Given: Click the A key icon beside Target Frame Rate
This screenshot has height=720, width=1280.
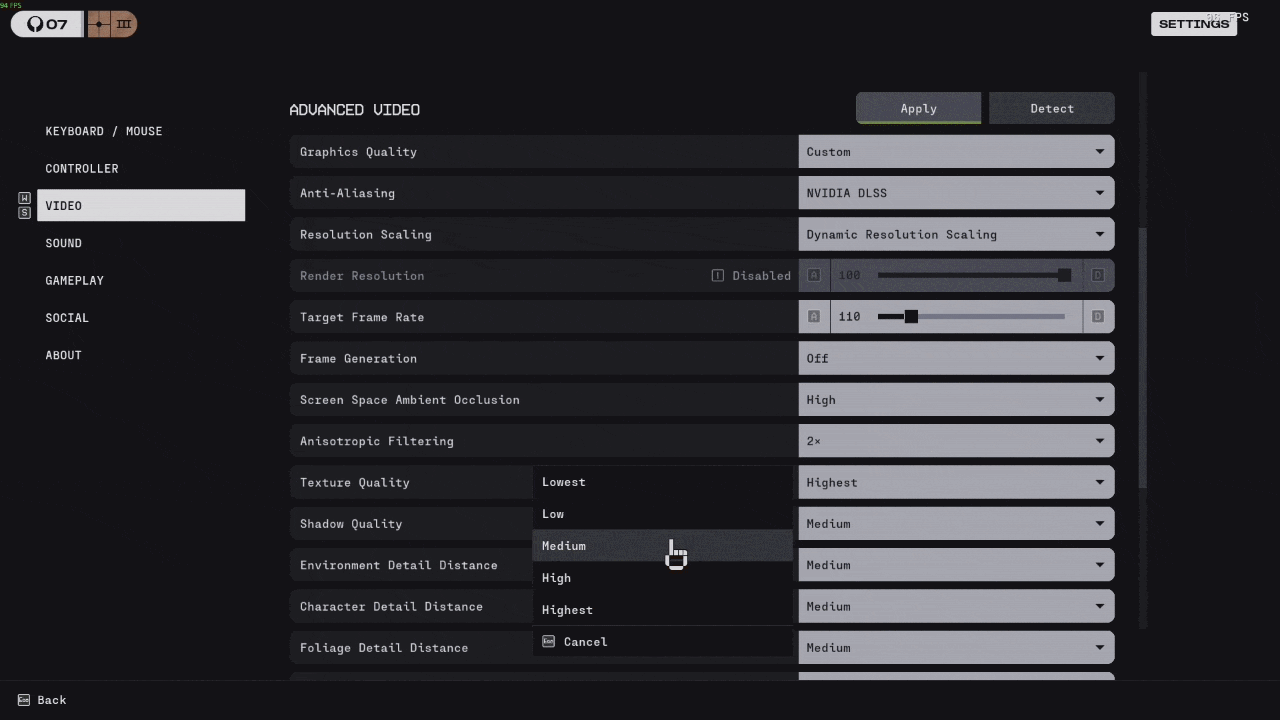Looking at the screenshot, I should (813, 317).
